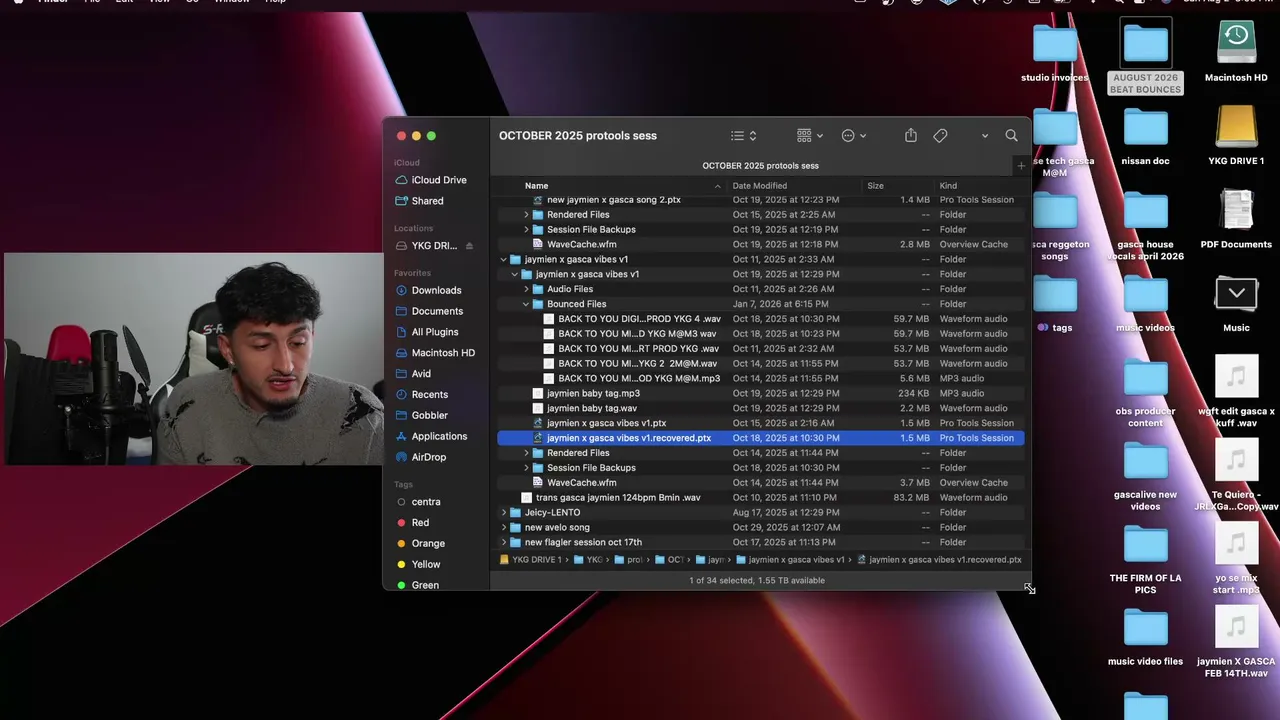Open Gobbler folder in sidebar
This screenshot has width=1280, height=720.
429,415
